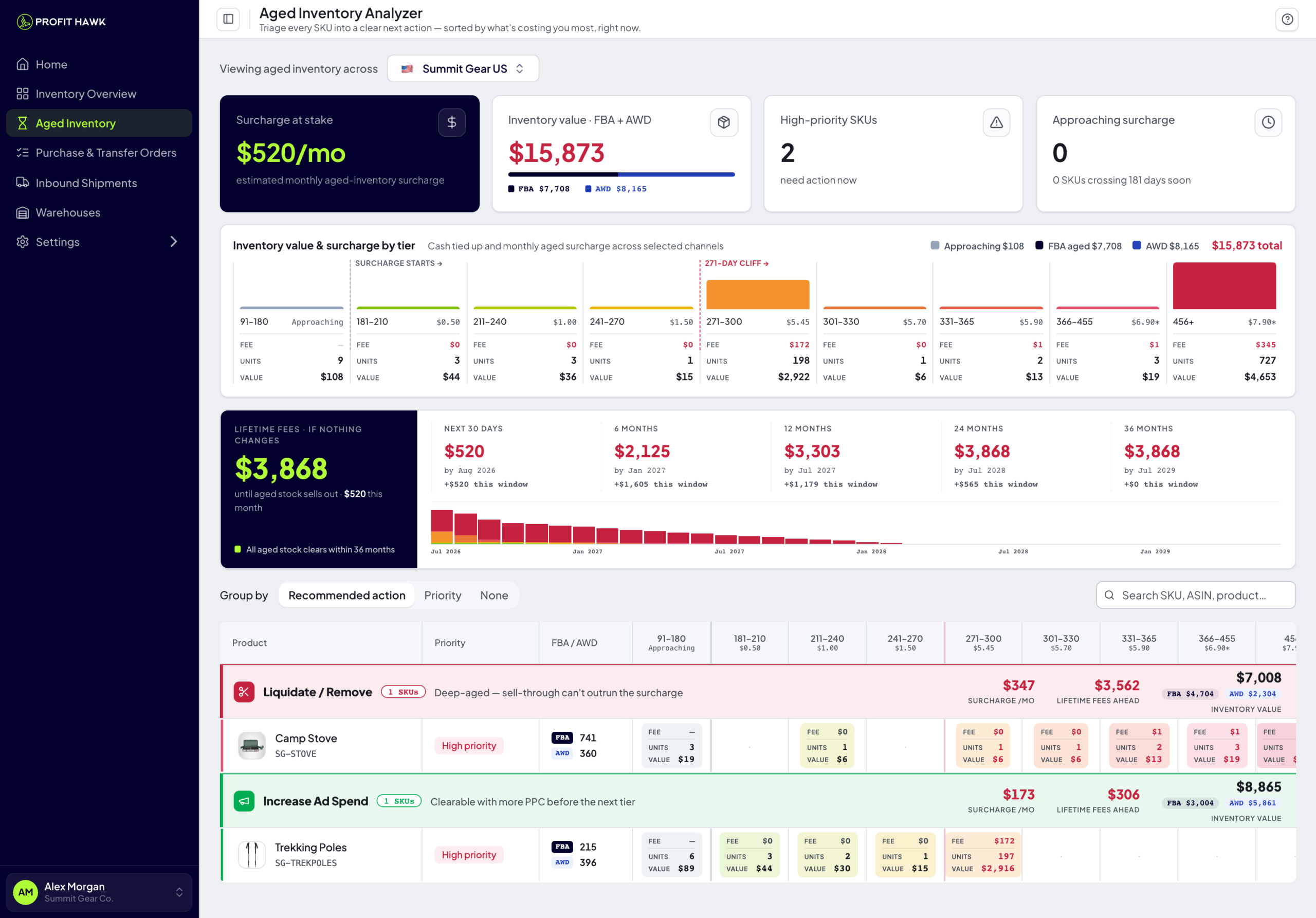Image resolution: width=1316 pixels, height=918 pixels.
Task: Toggle the sidebar collapse button
Action: click(228, 19)
